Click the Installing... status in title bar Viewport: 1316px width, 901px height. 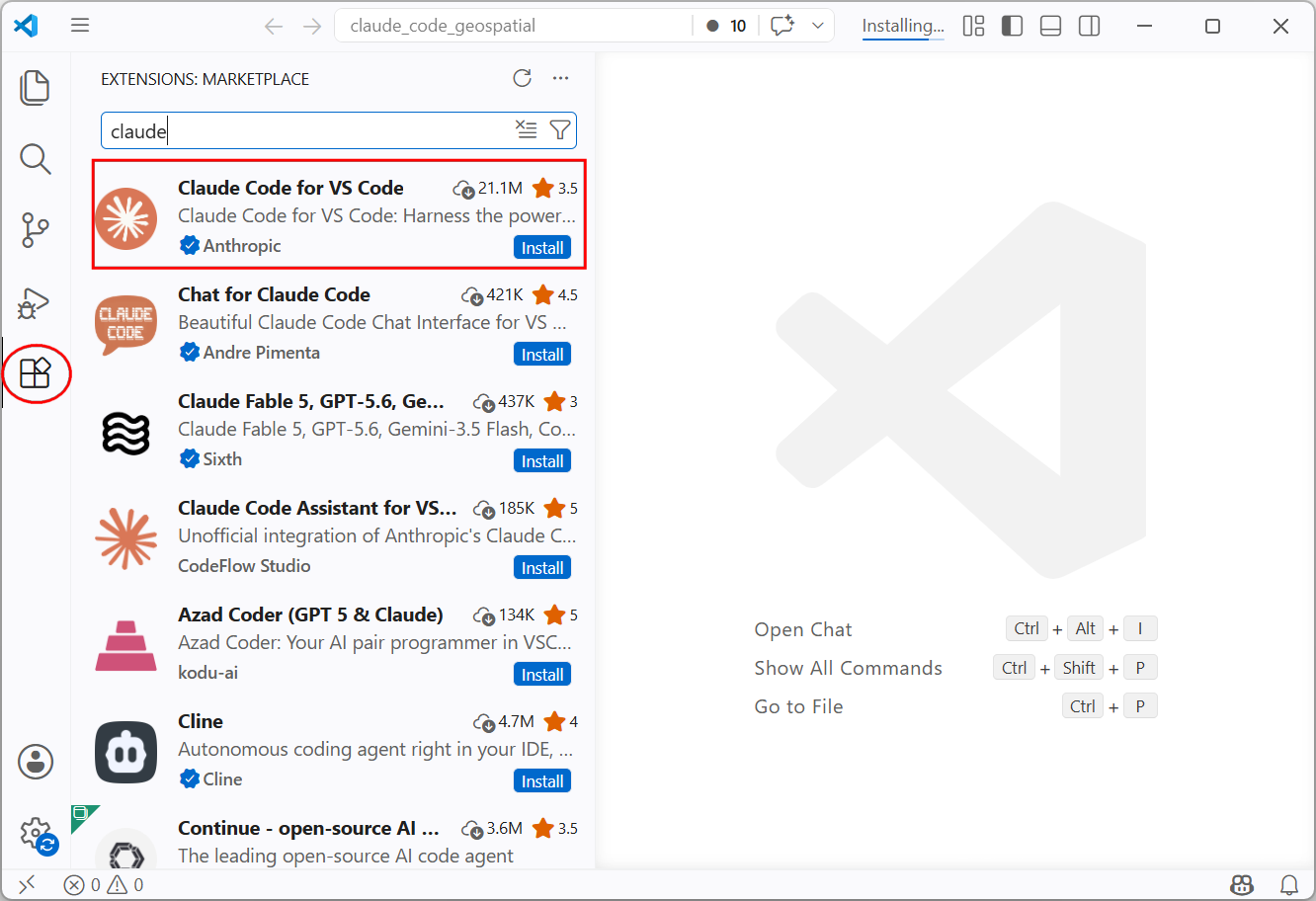click(903, 27)
